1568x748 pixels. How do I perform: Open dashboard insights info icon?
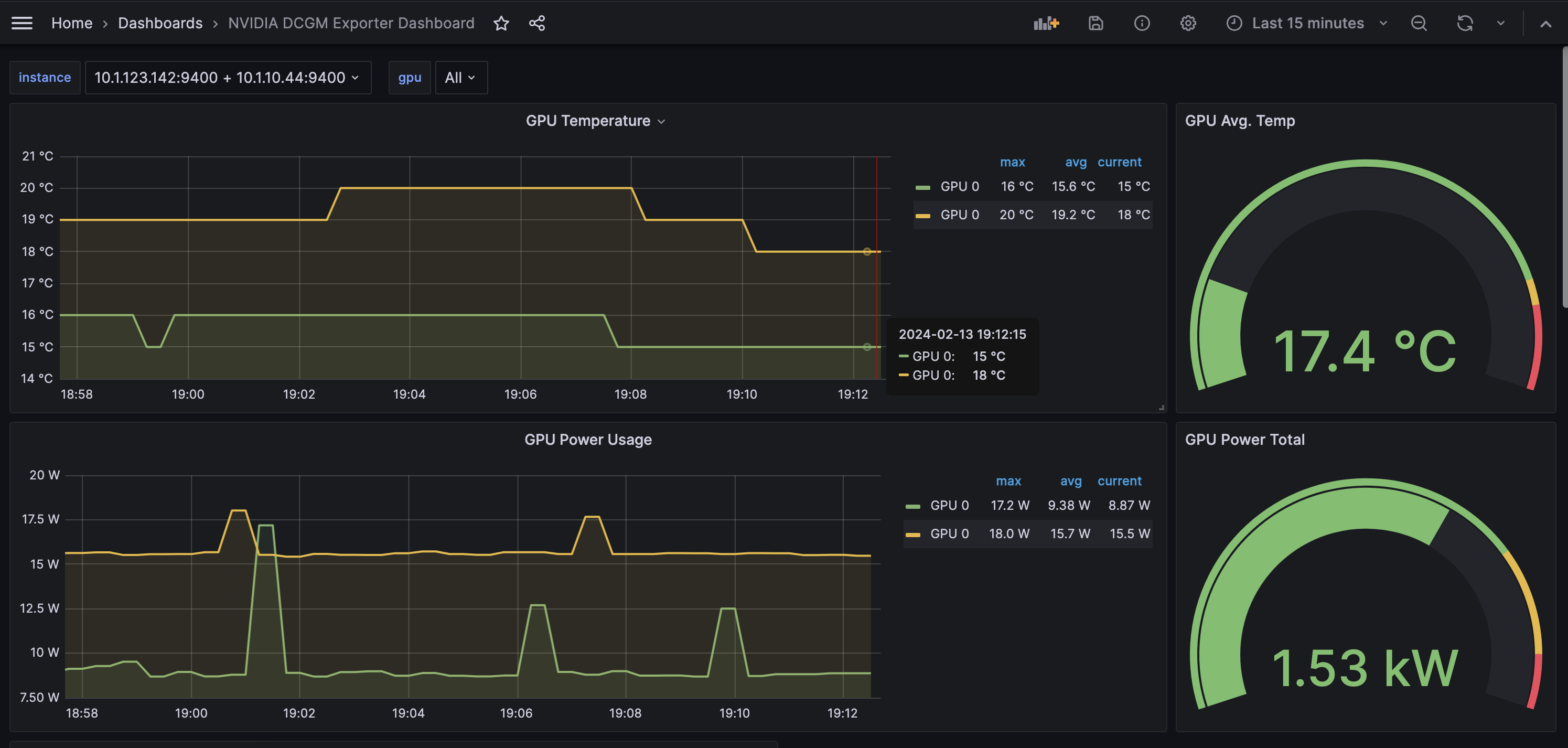coord(1142,23)
